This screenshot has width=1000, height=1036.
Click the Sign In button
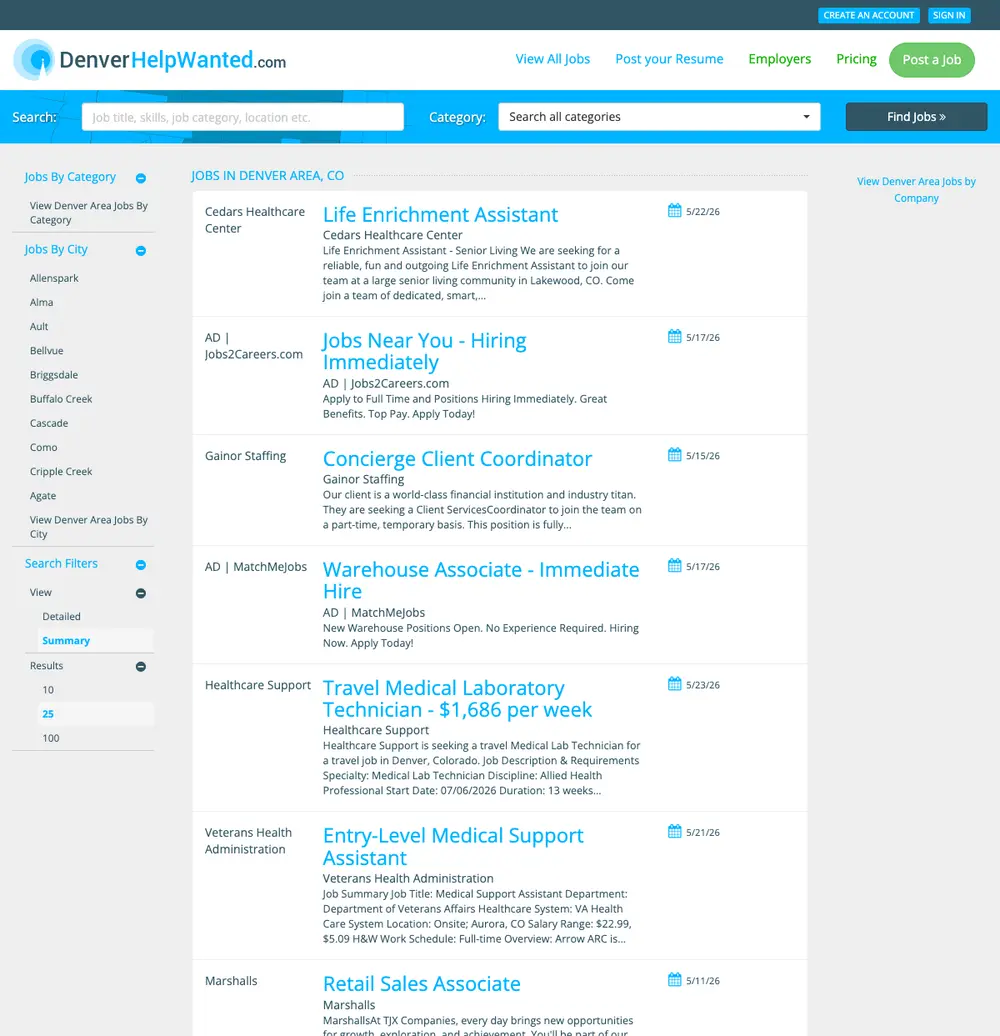tap(948, 15)
